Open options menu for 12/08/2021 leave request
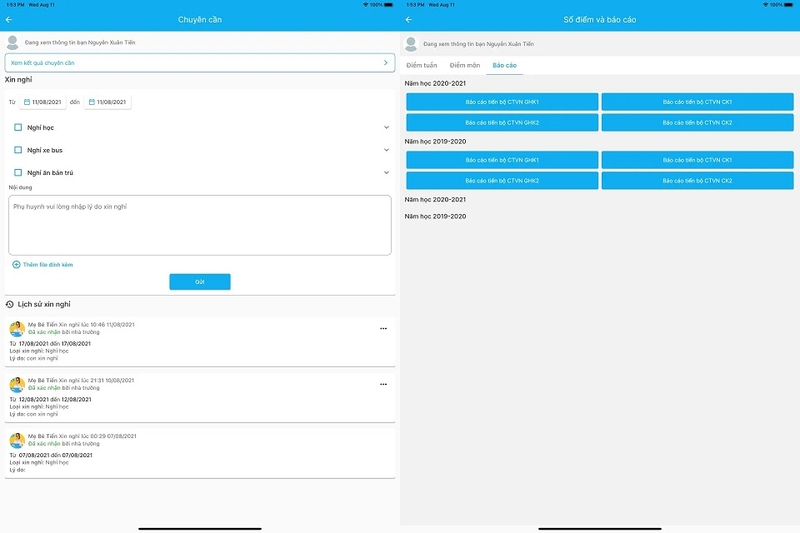The height and width of the screenshot is (533, 800). [383, 384]
